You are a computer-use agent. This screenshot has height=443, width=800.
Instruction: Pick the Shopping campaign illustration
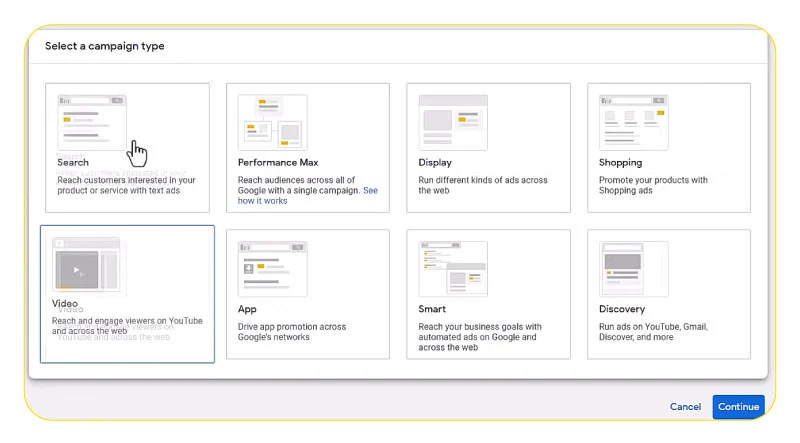pyautogui.click(x=634, y=122)
